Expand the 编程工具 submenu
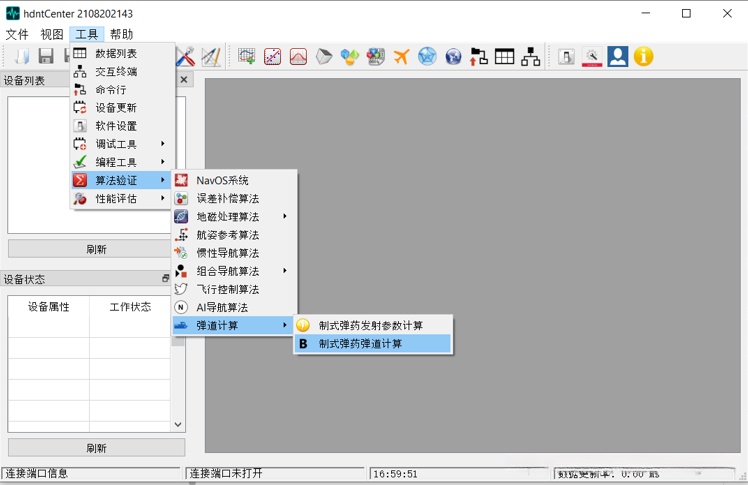The width and height of the screenshot is (748, 485). tap(123, 162)
